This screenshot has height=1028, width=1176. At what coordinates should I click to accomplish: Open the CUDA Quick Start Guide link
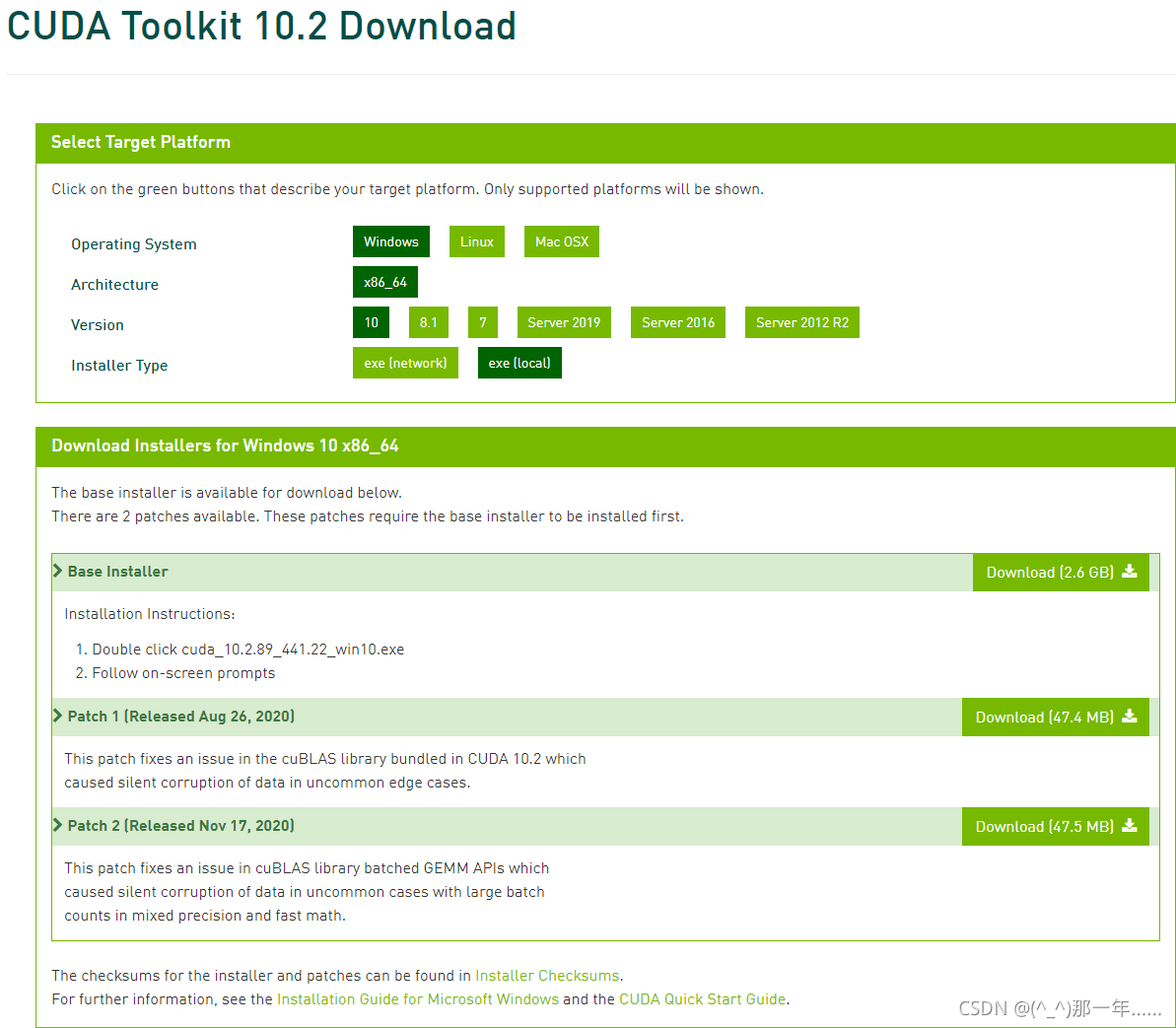click(x=702, y=999)
